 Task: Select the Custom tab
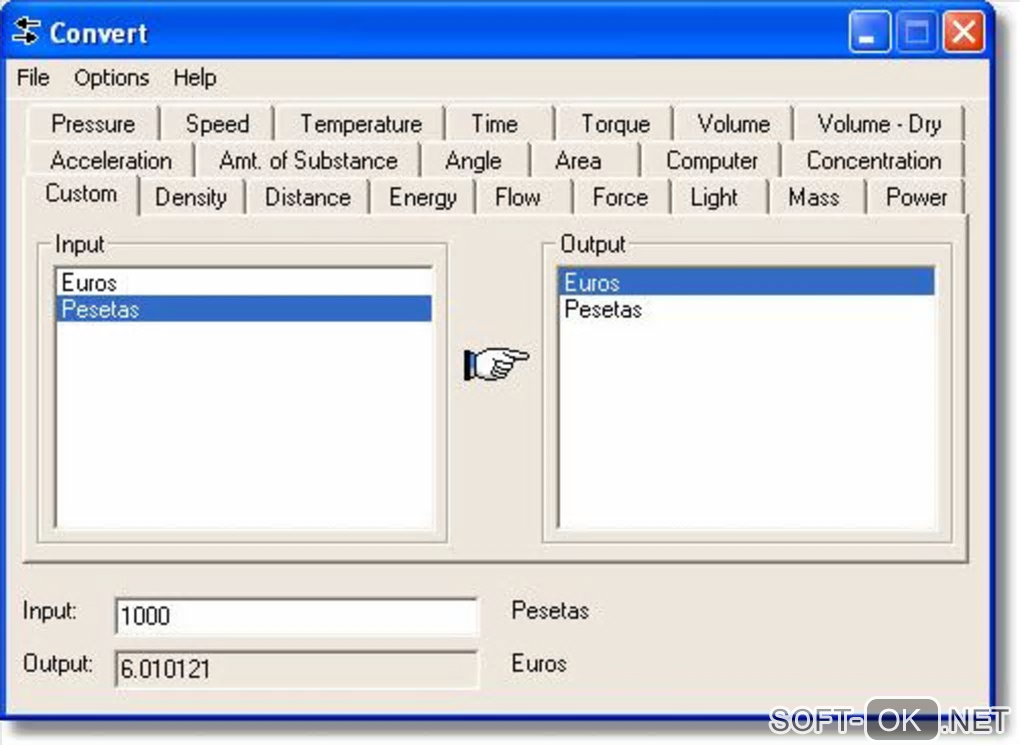point(81,194)
